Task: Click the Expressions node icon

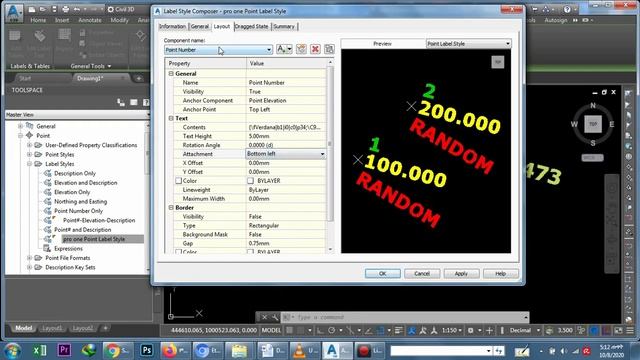Action: (47, 248)
